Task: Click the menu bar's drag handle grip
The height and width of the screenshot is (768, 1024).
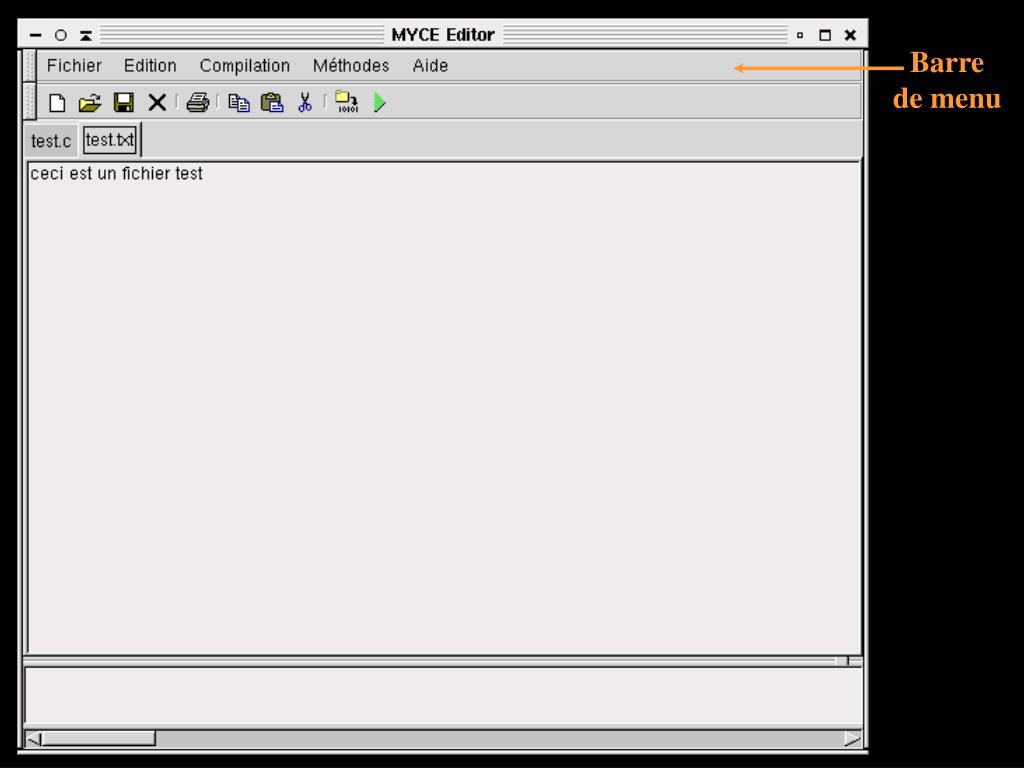Action: (x=29, y=65)
